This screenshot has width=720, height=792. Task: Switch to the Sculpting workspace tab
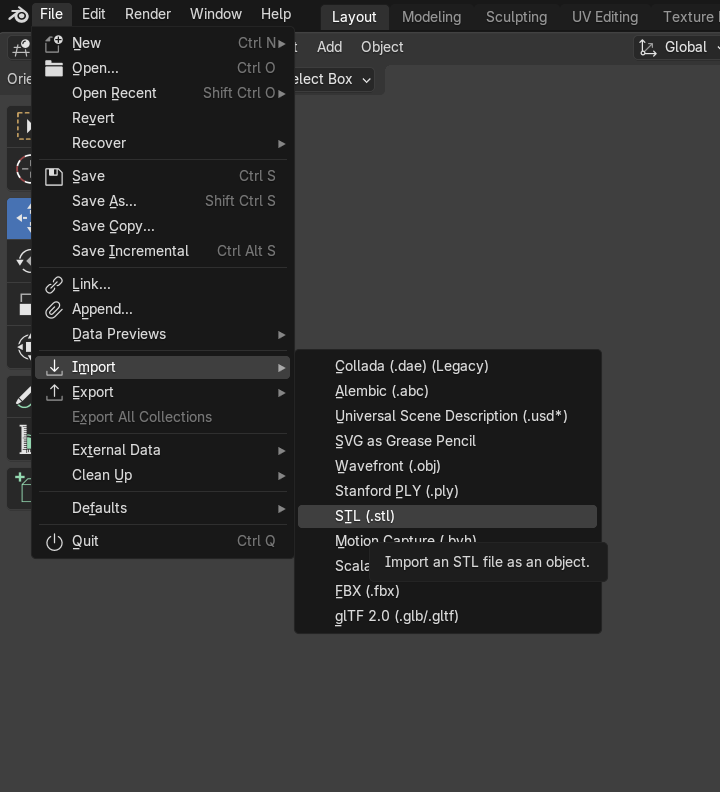coord(516,17)
